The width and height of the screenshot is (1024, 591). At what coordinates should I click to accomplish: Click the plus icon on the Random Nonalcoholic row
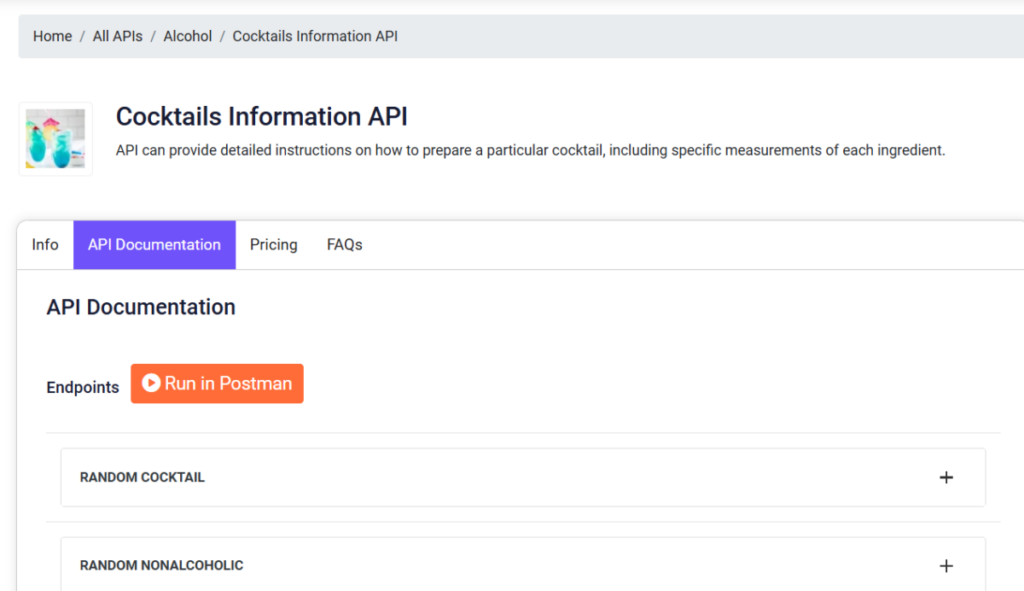click(x=946, y=566)
